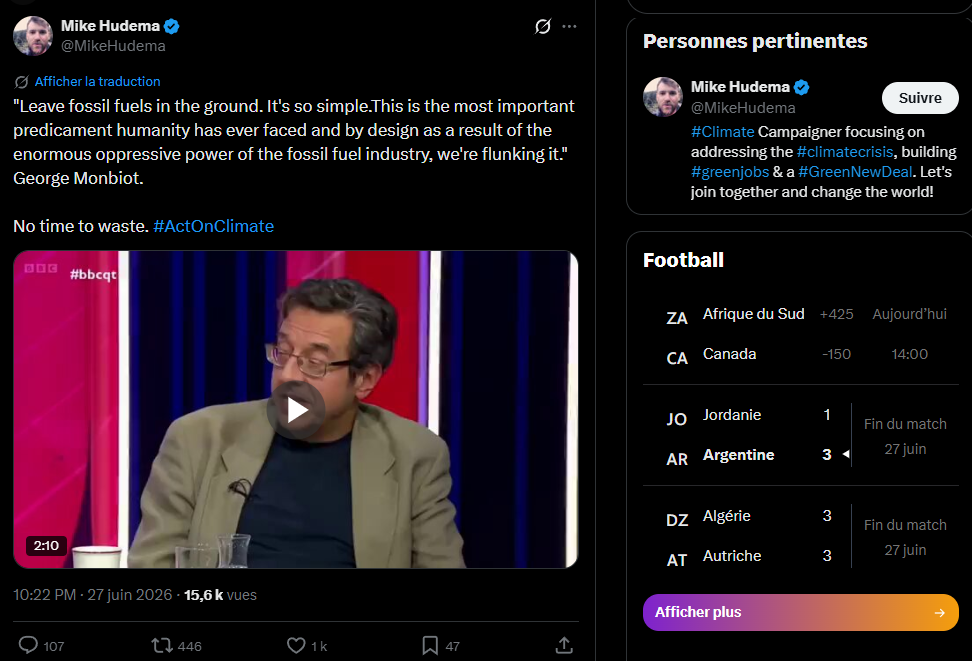Viewport: 972px width, 661px height.
Task: Open the three-dot more options menu
Action: coord(569,26)
